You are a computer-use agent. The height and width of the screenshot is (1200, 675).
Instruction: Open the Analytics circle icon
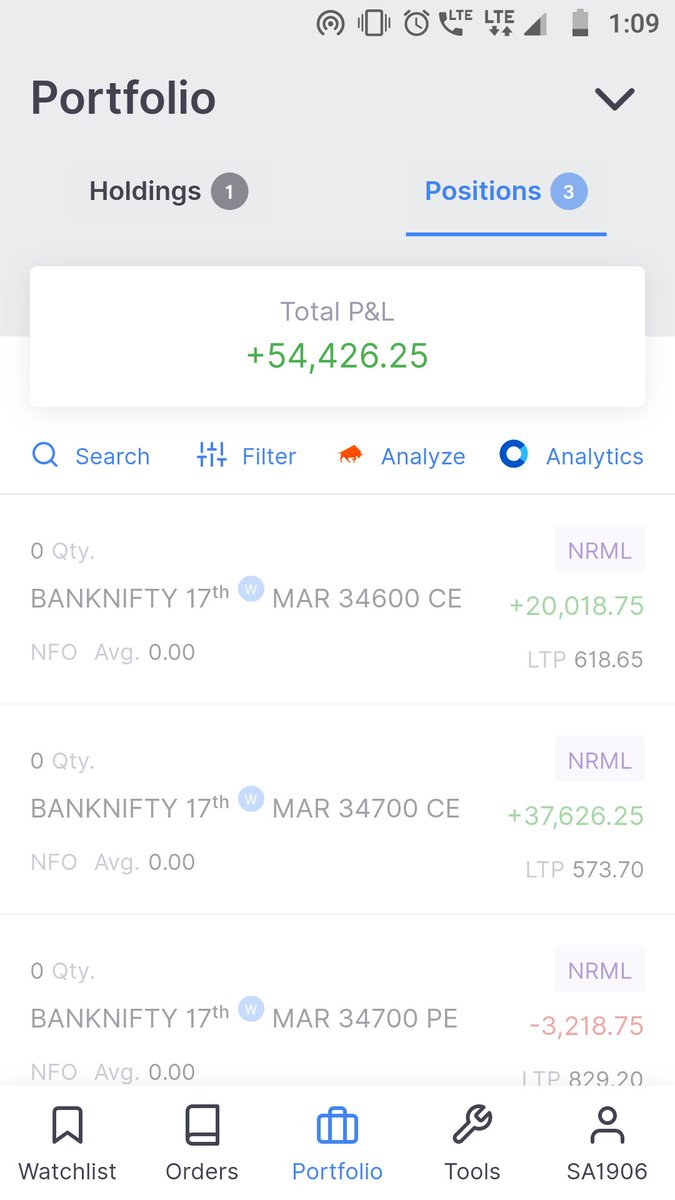[x=514, y=455]
